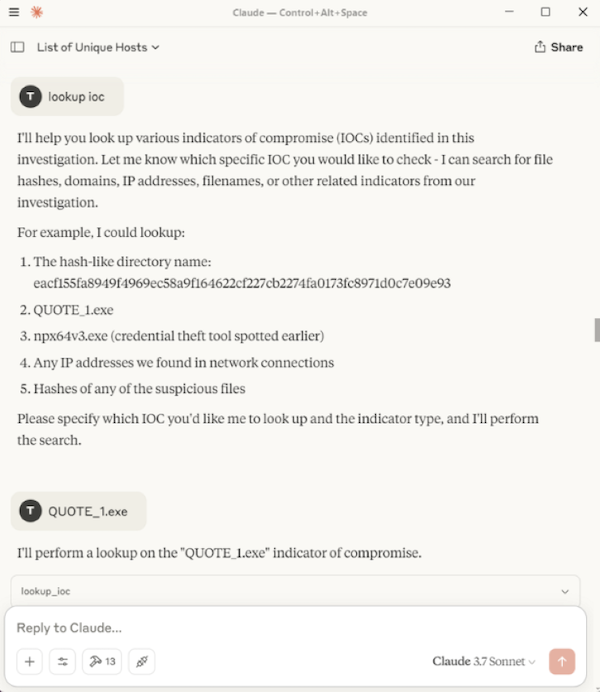This screenshot has height=692, width=600.
Task: Open the hamburger menu in title bar
Action: pyautogui.click(x=13, y=12)
